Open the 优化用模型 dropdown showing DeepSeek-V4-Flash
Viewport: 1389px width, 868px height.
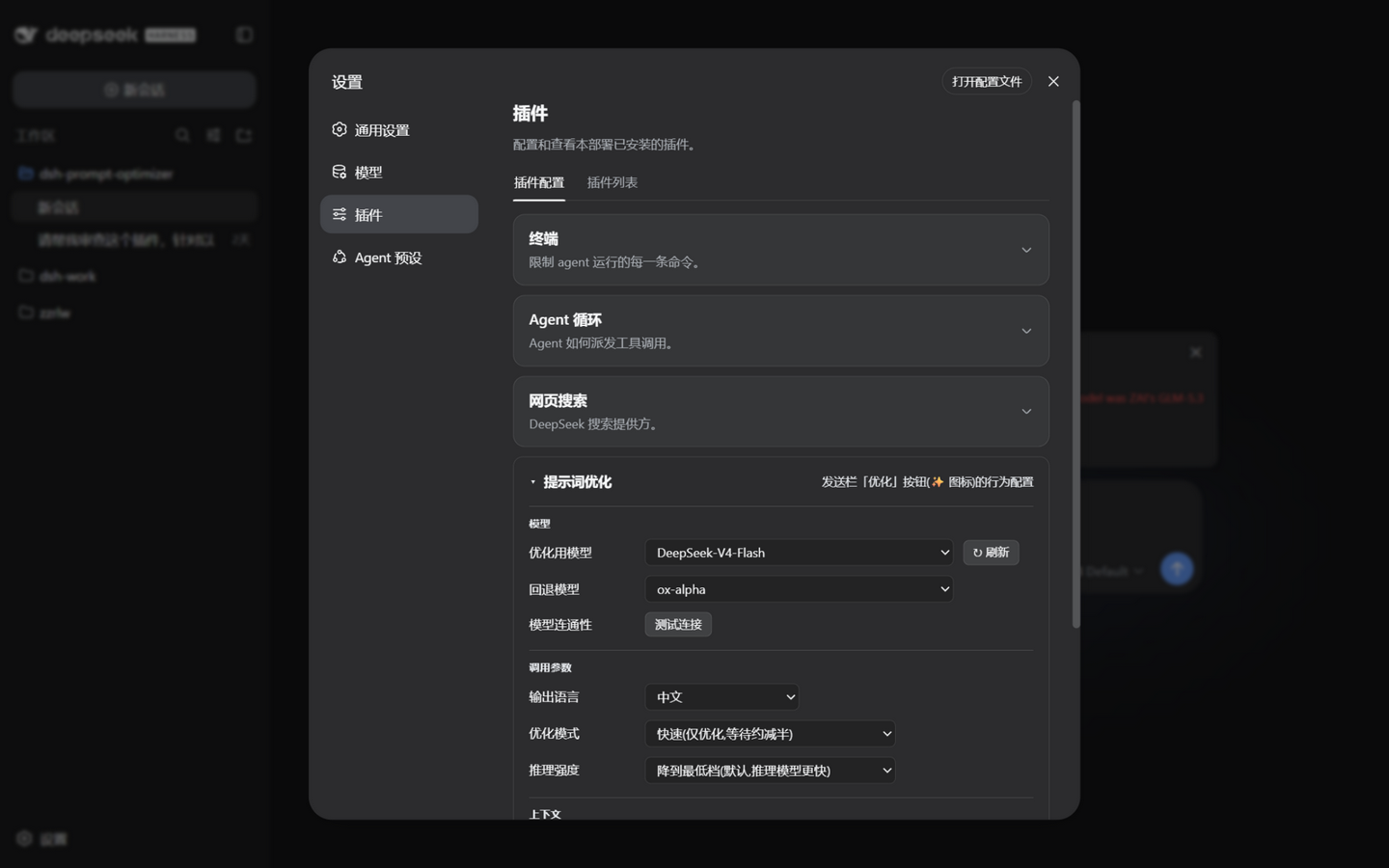coord(799,553)
